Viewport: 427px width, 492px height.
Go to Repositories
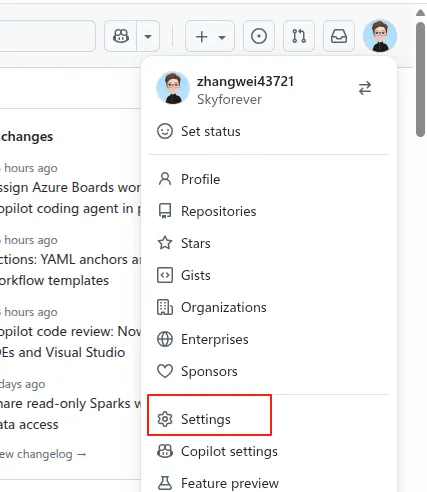coord(269,211)
